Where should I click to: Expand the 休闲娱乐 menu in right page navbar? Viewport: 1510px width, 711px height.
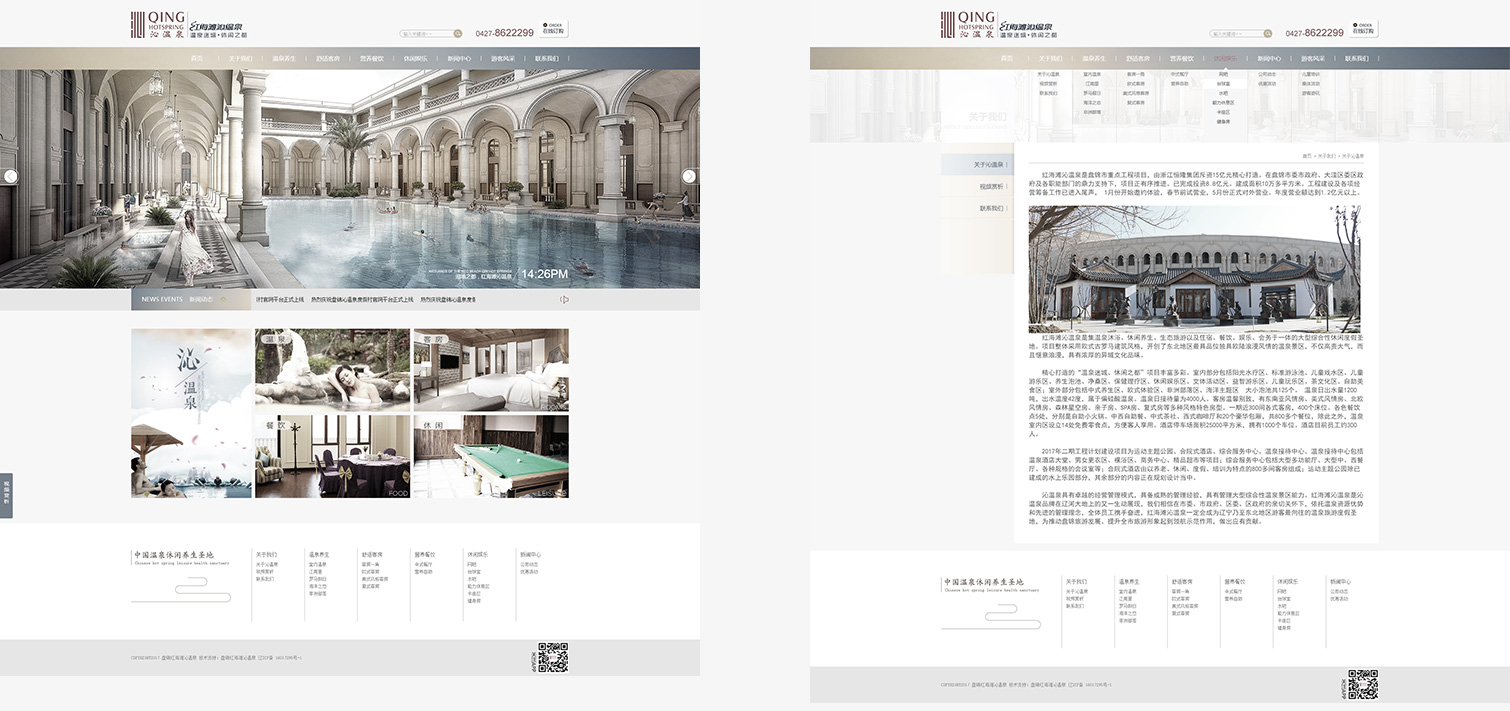click(x=1226, y=59)
